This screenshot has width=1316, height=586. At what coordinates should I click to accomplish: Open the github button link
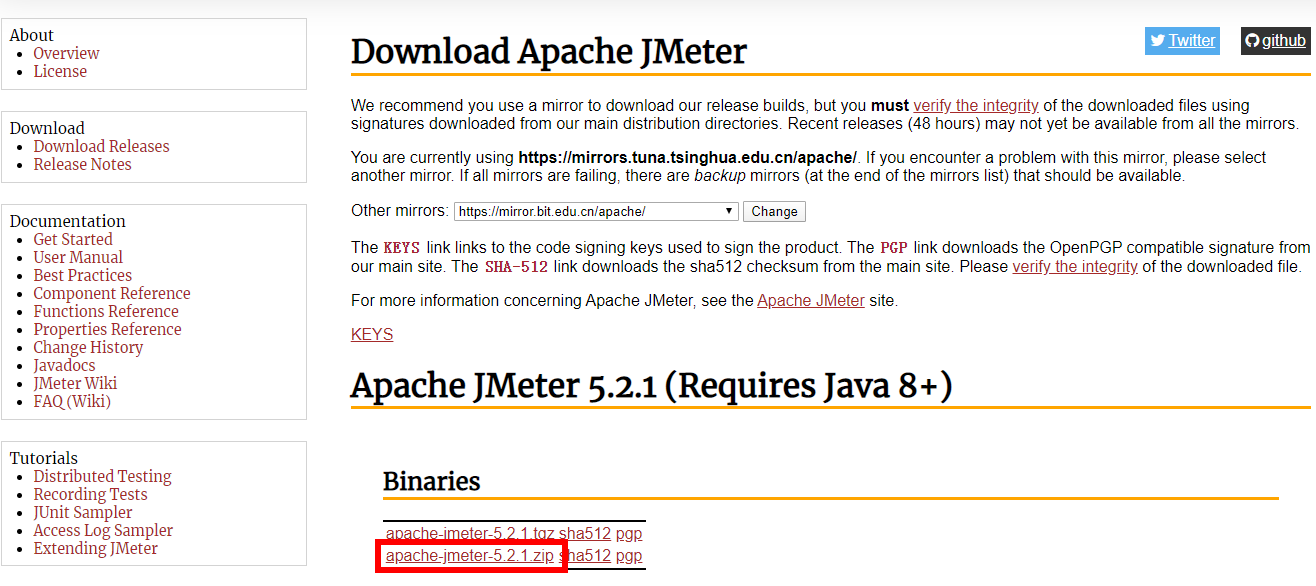[1275, 41]
